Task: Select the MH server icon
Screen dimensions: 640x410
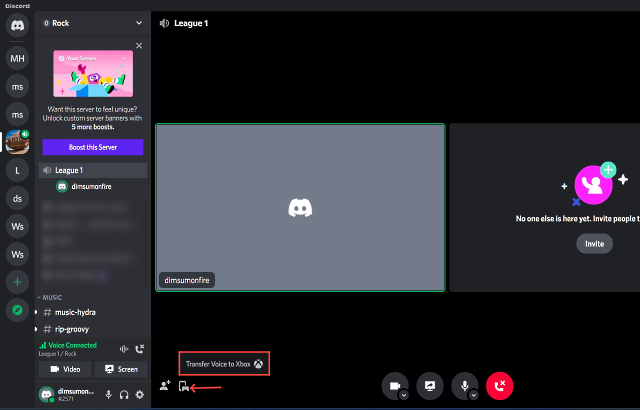Action: click(17, 59)
